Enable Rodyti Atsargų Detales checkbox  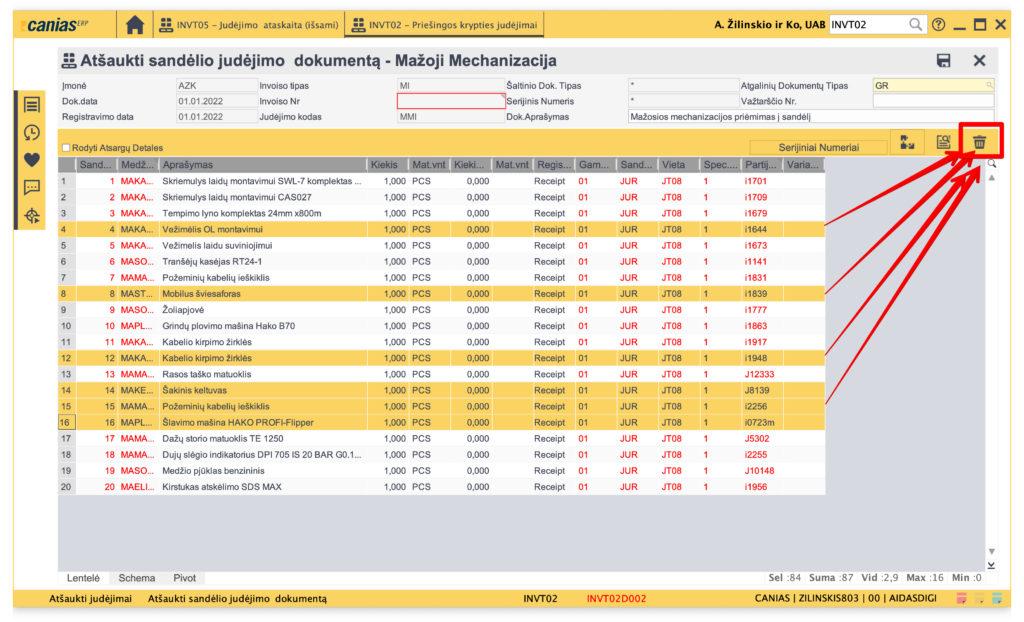66,148
